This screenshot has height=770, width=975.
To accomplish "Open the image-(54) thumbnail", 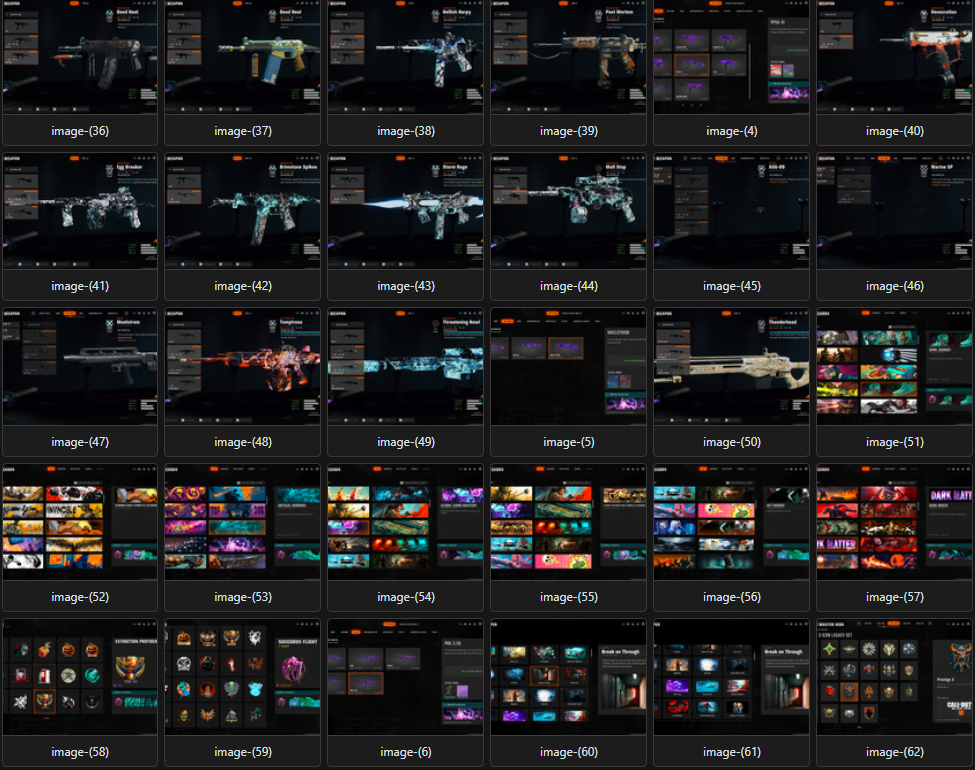I will click(x=405, y=522).
